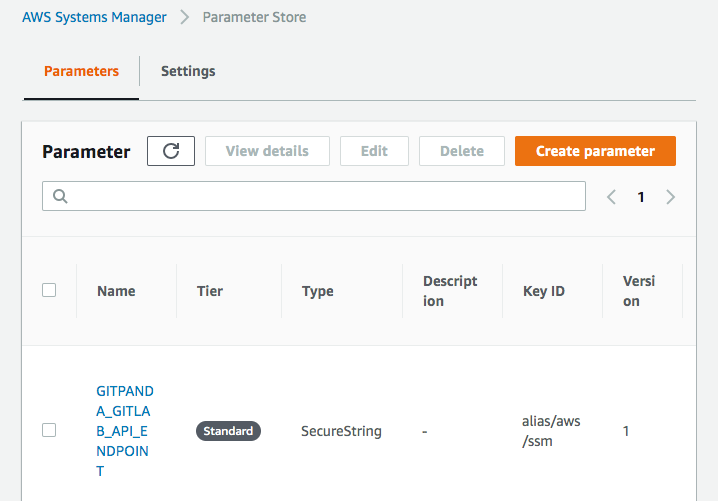Click the alias/aws/ssm key ID cell
Viewport: 718px width, 501px height.
point(551,431)
